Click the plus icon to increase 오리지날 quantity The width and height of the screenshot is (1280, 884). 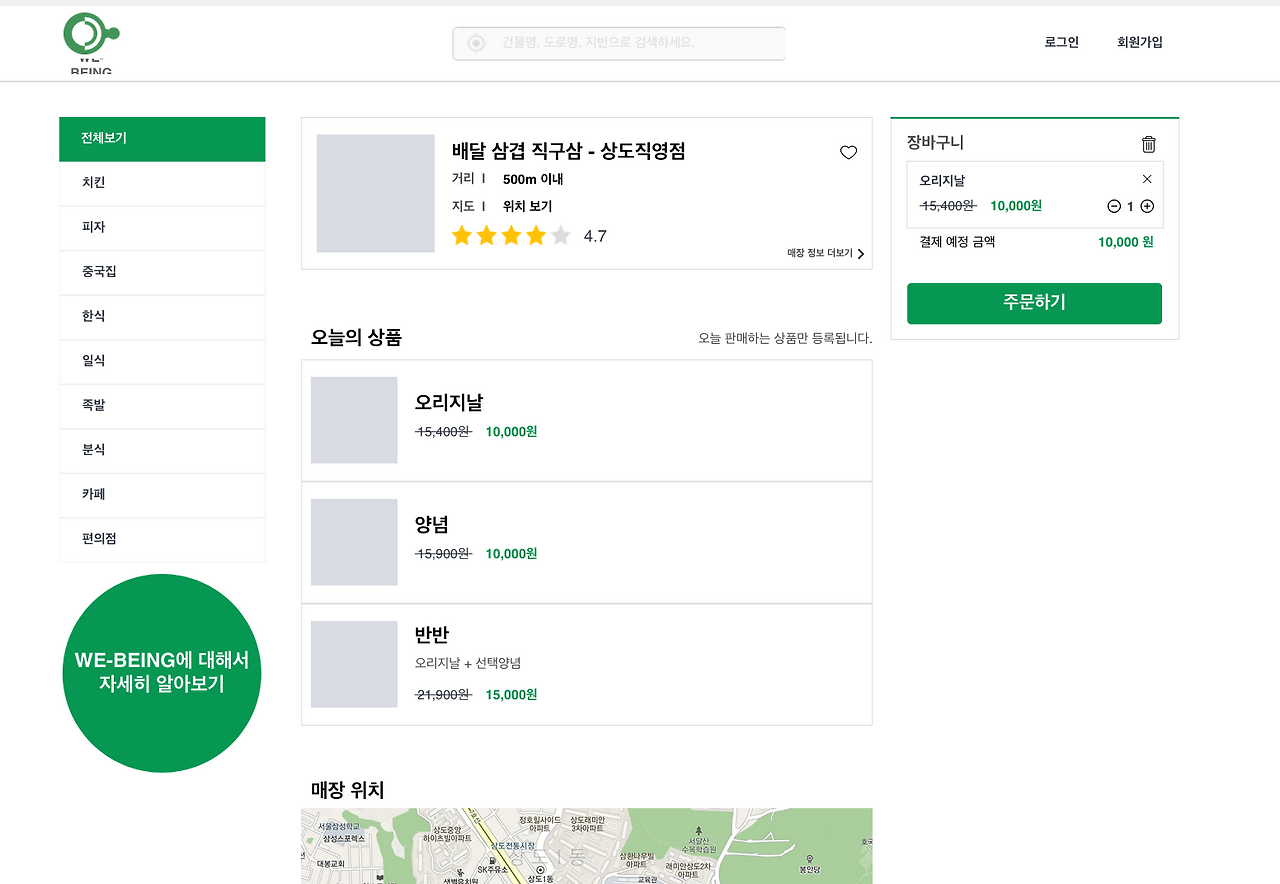tap(1145, 206)
